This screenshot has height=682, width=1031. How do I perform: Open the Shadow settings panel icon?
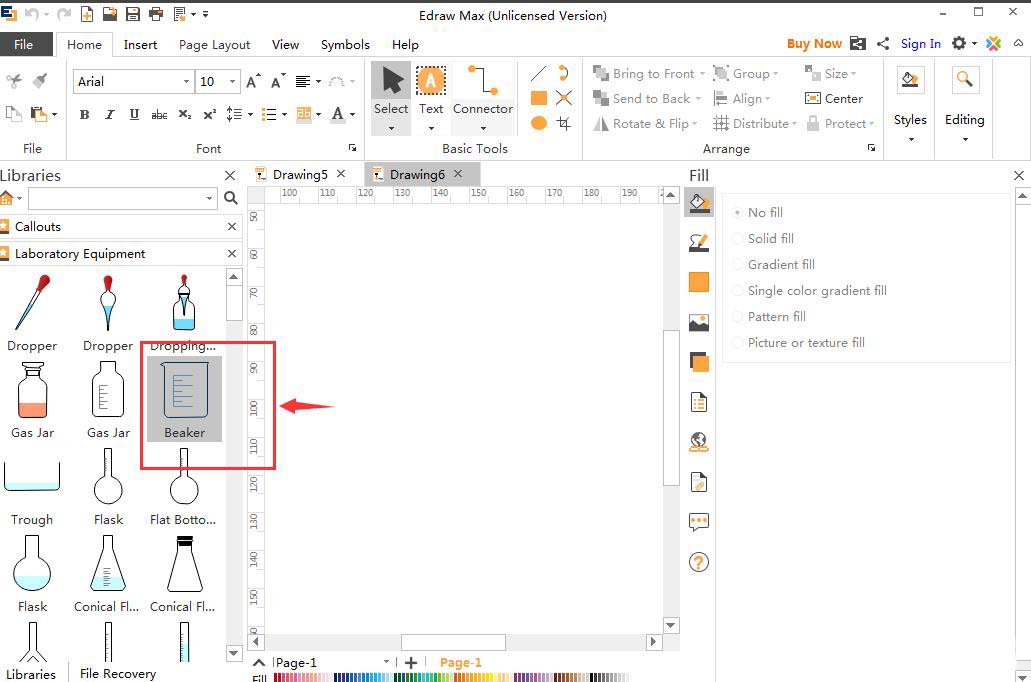[x=699, y=362]
